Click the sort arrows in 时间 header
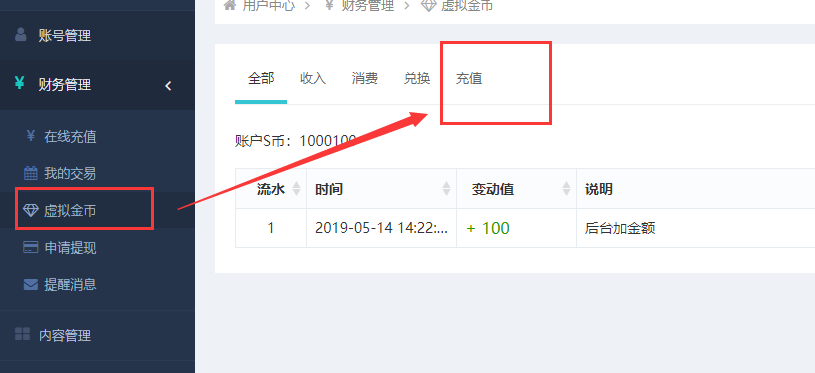This screenshot has height=373, width=815. click(x=446, y=189)
